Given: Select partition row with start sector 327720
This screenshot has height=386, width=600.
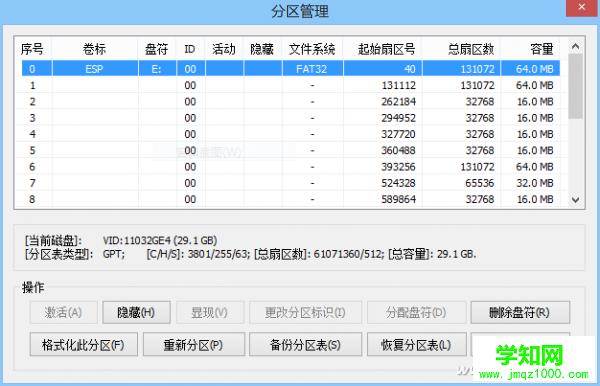Looking at the screenshot, I should pos(288,134).
